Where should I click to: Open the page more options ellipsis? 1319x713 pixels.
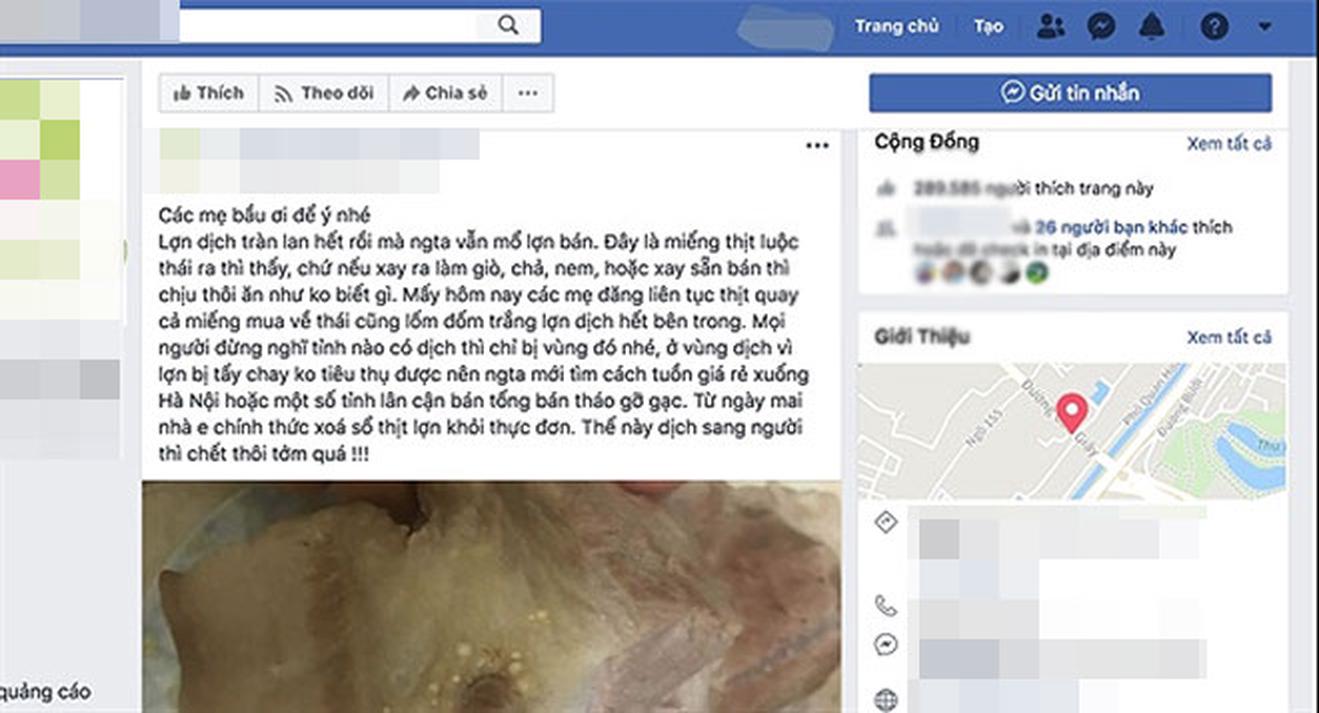coord(528,93)
